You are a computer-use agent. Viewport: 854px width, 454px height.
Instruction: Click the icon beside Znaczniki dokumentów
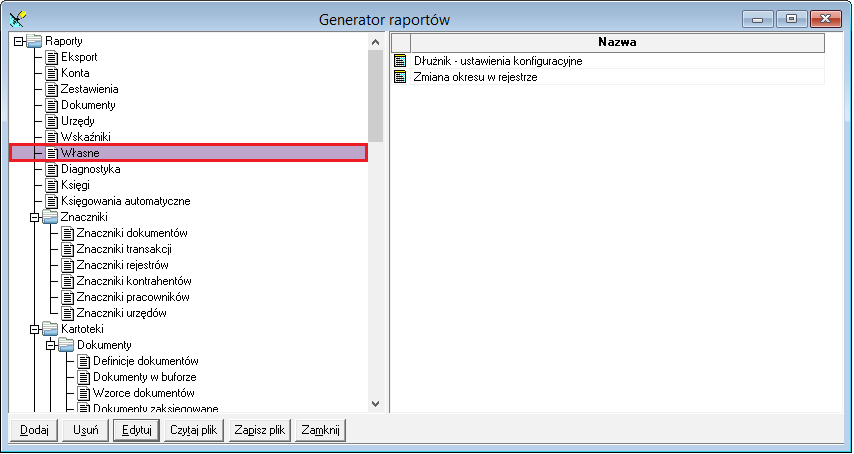coord(67,234)
